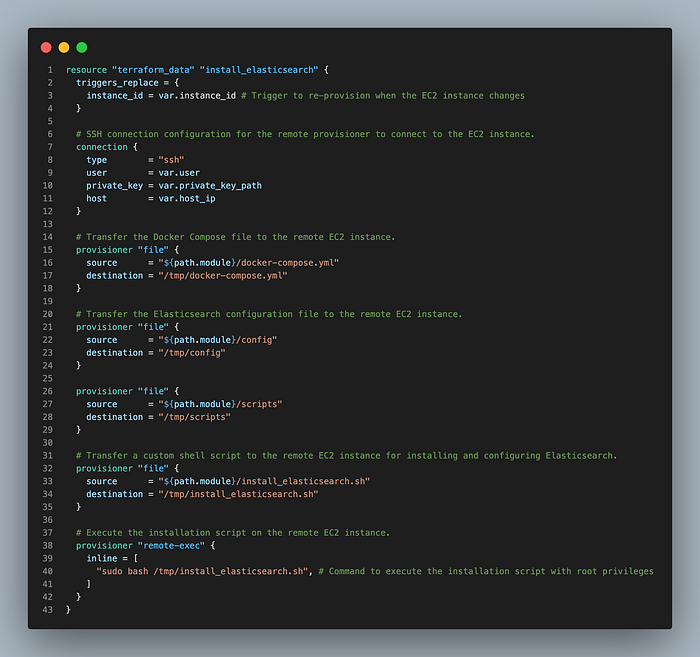The image size is (700, 657).
Task: Click line number 25 in the gutter
Action: [x=48, y=379]
